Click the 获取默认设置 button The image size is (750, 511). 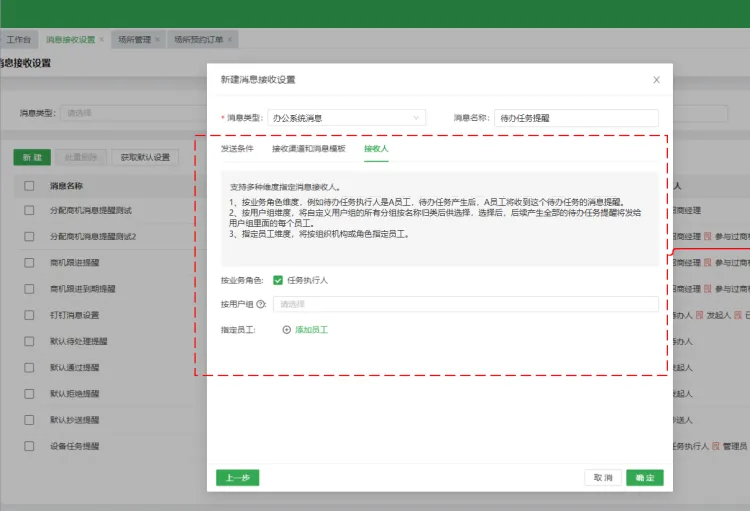click(145, 157)
